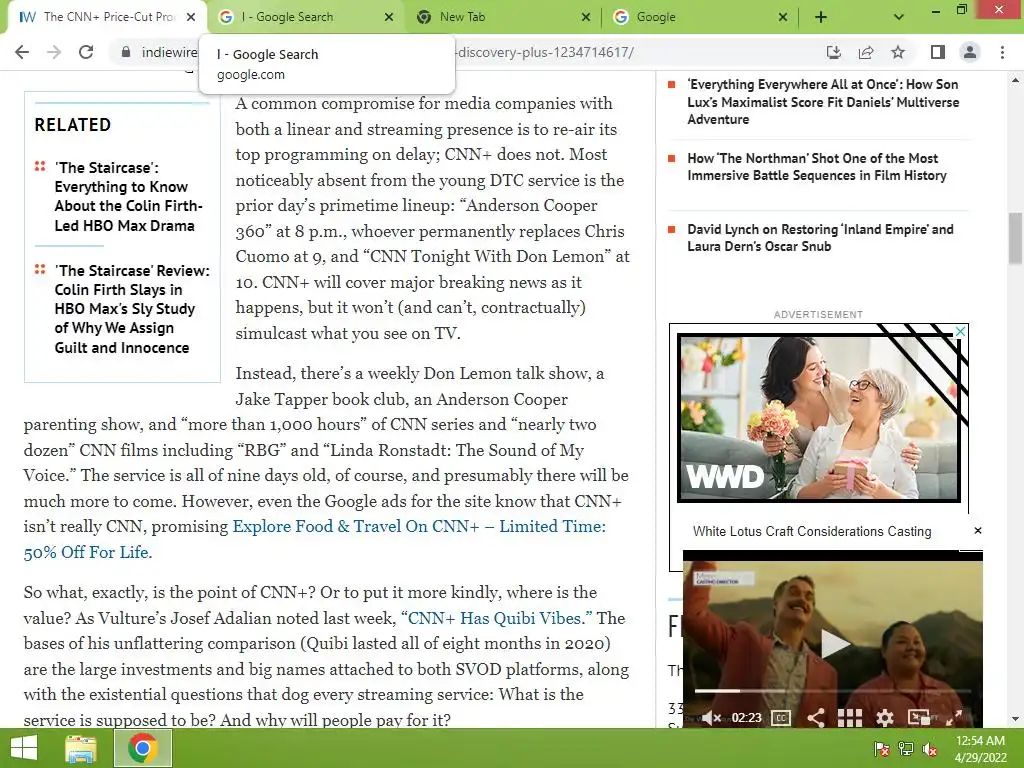Open 'The Staircase': Everything to Know link

click(x=128, y=197)
